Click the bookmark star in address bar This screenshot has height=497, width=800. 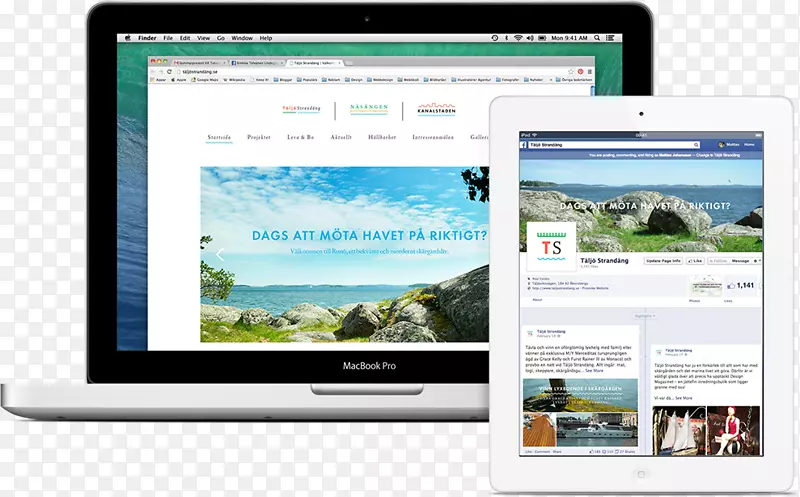569,72
